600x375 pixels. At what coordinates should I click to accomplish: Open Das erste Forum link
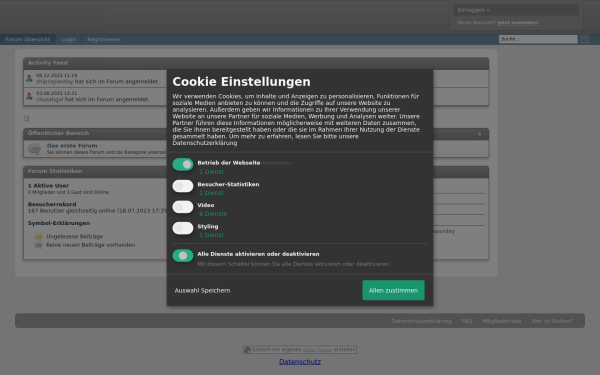pyautogui.click(x=72, y=146)
